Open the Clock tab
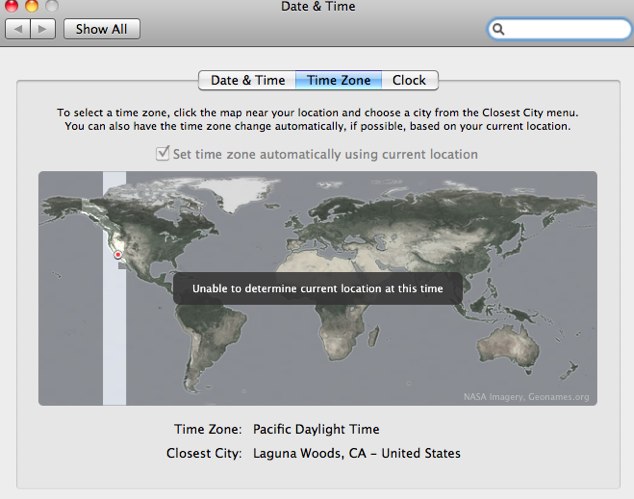The image size is (634, 499). [x=408, y=81]
